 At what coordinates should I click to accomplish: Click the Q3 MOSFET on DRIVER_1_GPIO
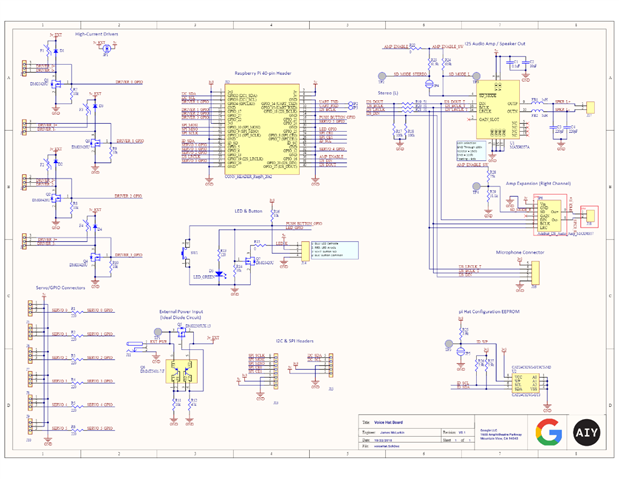click(96, 143)
